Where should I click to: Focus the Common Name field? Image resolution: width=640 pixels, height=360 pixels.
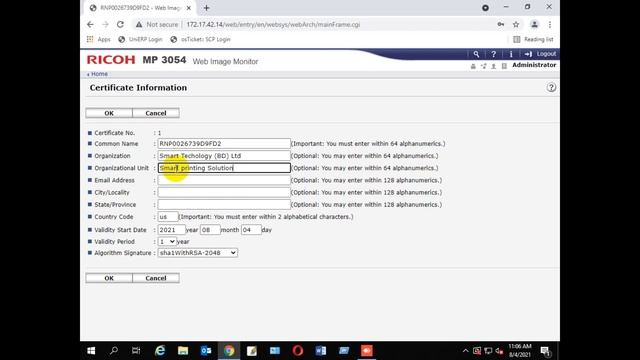click(x=224, y=144)
